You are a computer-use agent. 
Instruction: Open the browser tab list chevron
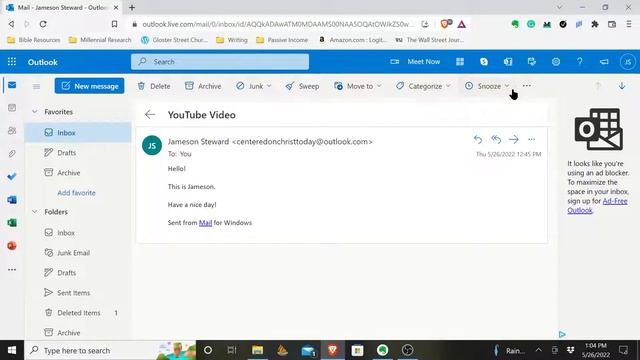coord(560,7)
